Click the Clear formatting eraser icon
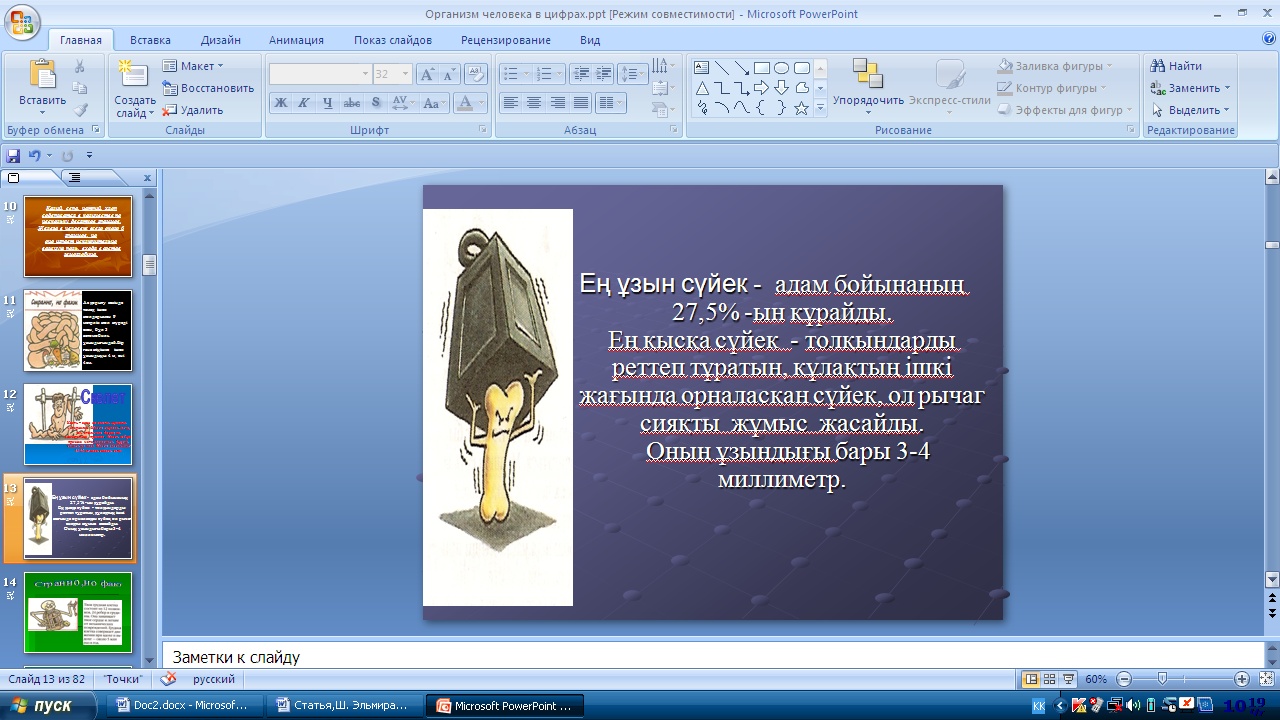 click(477, 74)
